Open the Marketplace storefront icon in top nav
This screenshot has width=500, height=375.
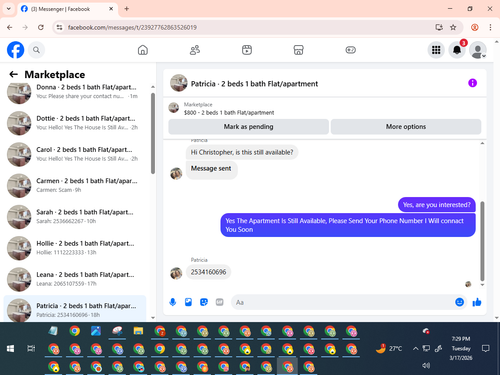(x=298, y=50)
